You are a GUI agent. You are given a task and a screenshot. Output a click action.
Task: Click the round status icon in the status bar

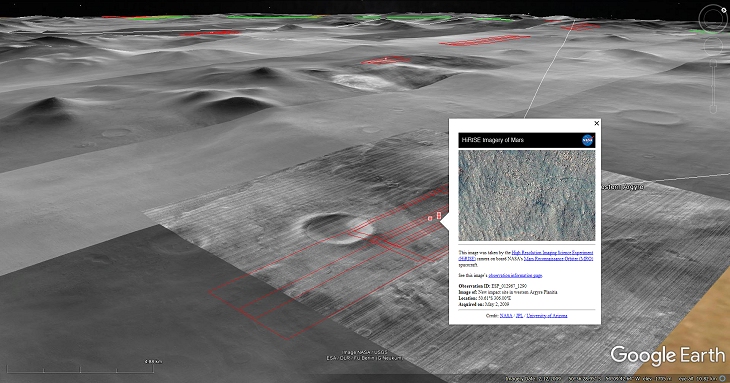(x=722, y=379)
